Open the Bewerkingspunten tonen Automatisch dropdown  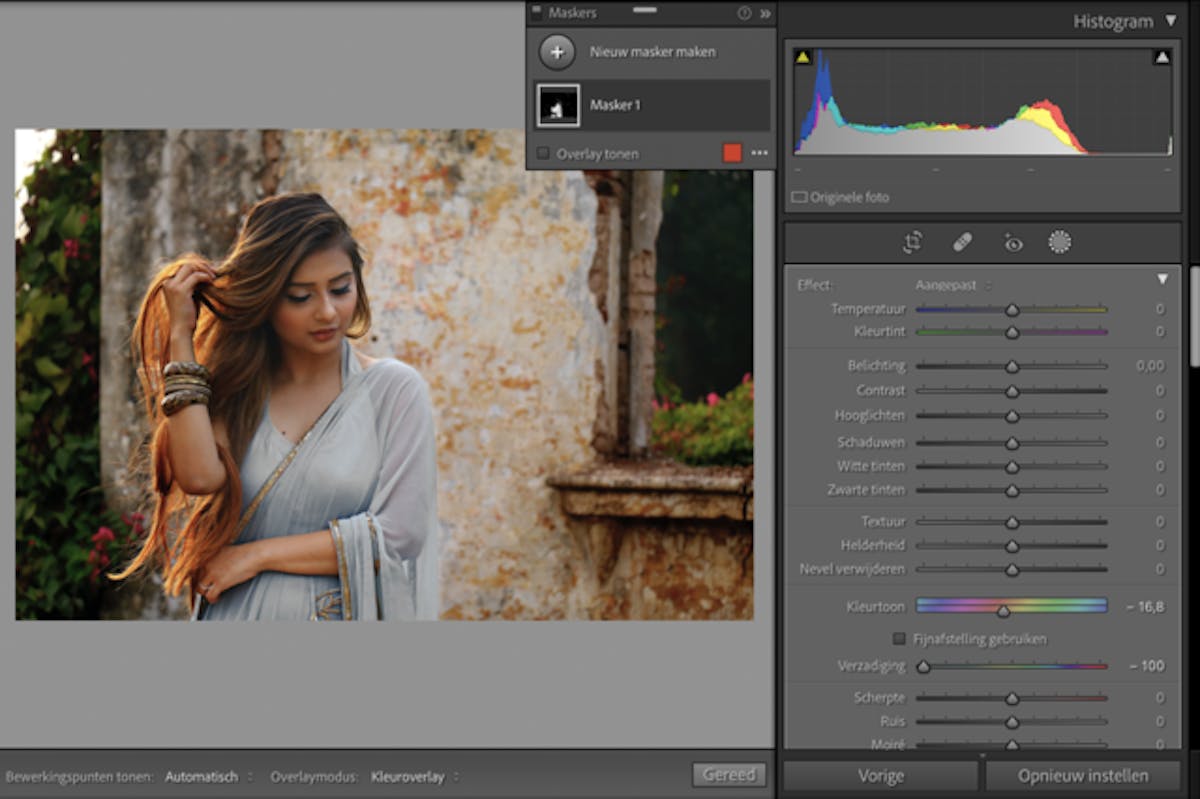208,776
